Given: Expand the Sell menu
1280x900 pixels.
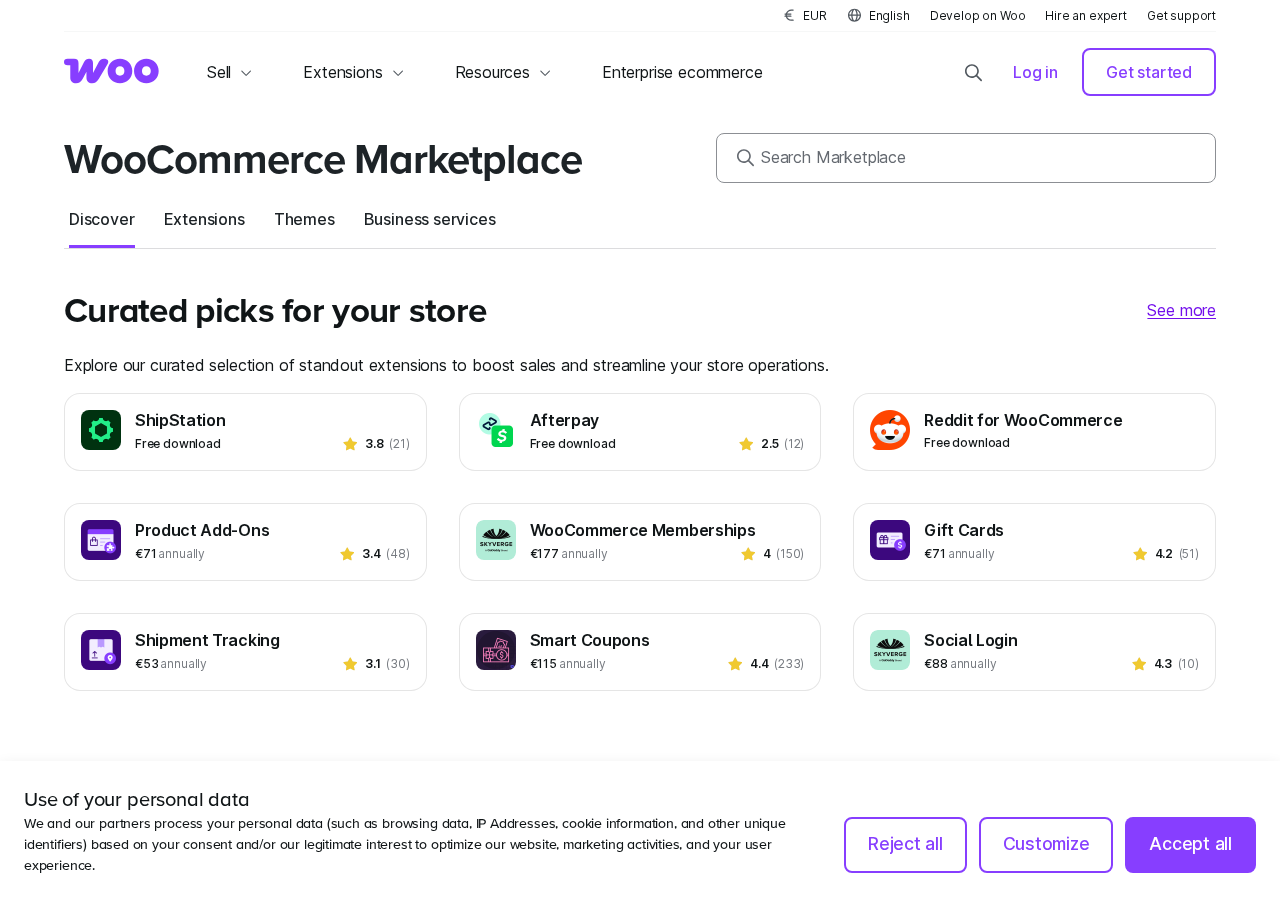Looking at the screenshot, I should (x=229, y=72).
